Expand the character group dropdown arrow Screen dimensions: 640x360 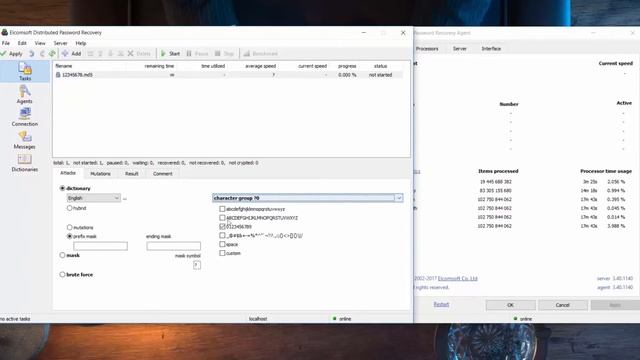point(399,198)
